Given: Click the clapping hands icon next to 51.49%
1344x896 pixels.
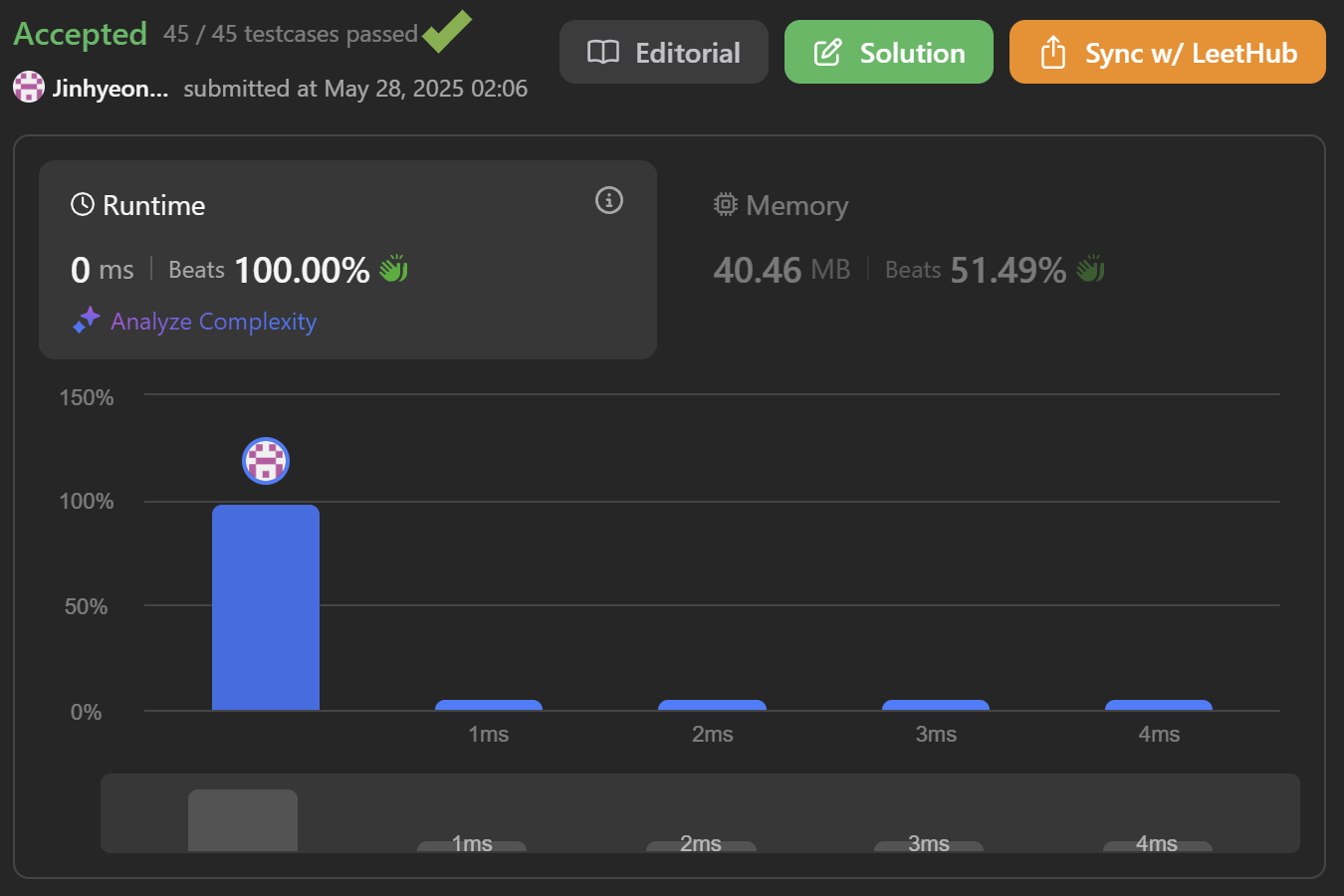Looking at the screenshot, I should [x=1091, y=269].
